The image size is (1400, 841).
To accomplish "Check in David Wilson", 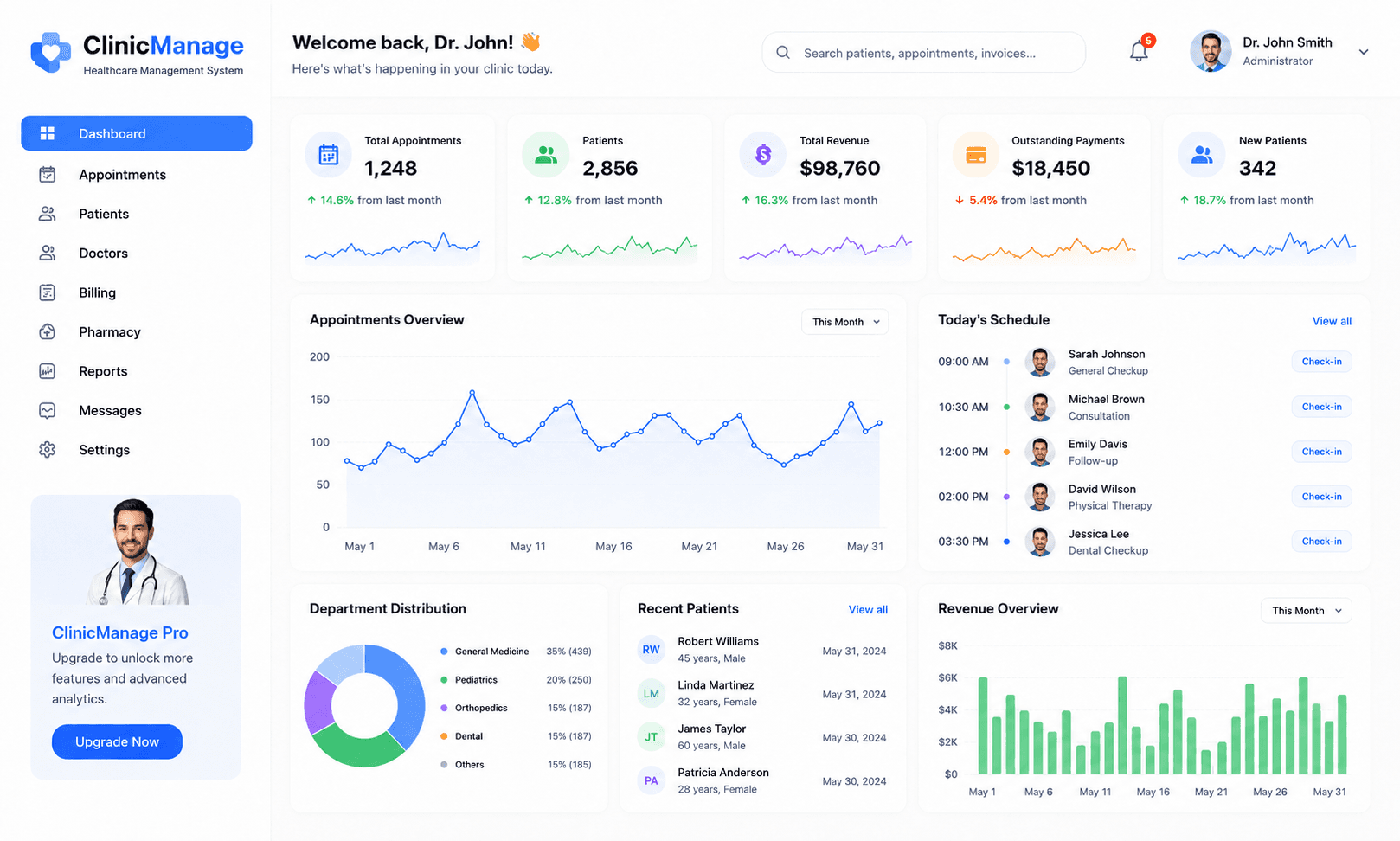I will 1321,497.
